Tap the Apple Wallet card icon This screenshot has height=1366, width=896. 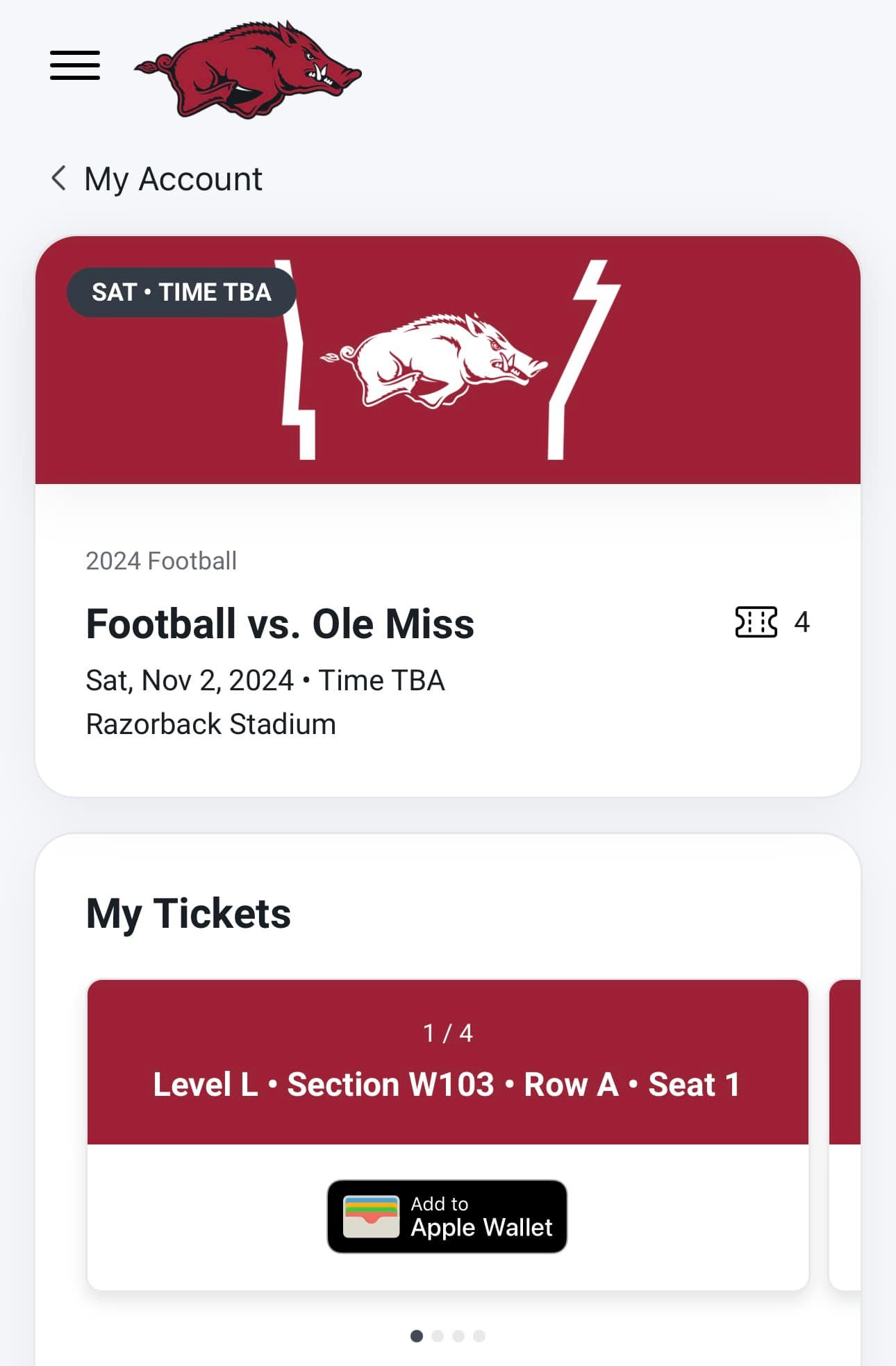tap(372, 1217)
